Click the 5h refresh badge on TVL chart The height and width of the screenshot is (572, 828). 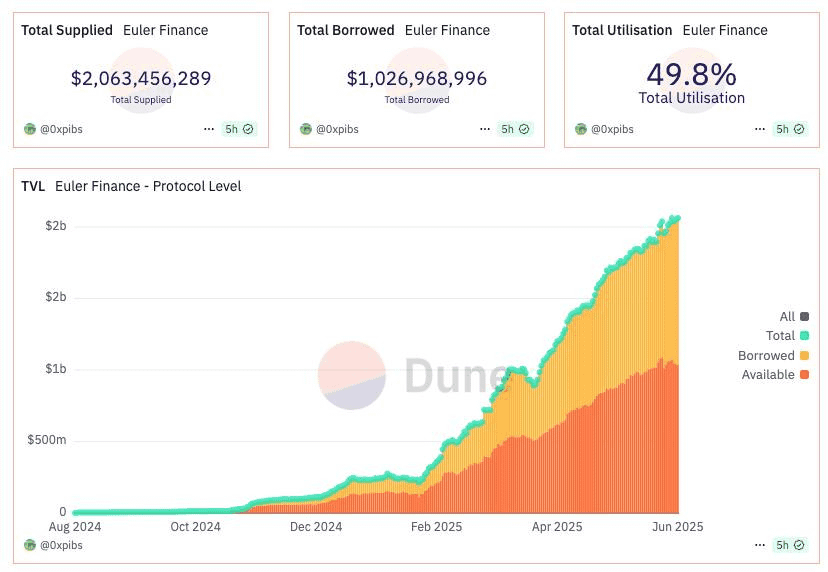tap(790, 545)
